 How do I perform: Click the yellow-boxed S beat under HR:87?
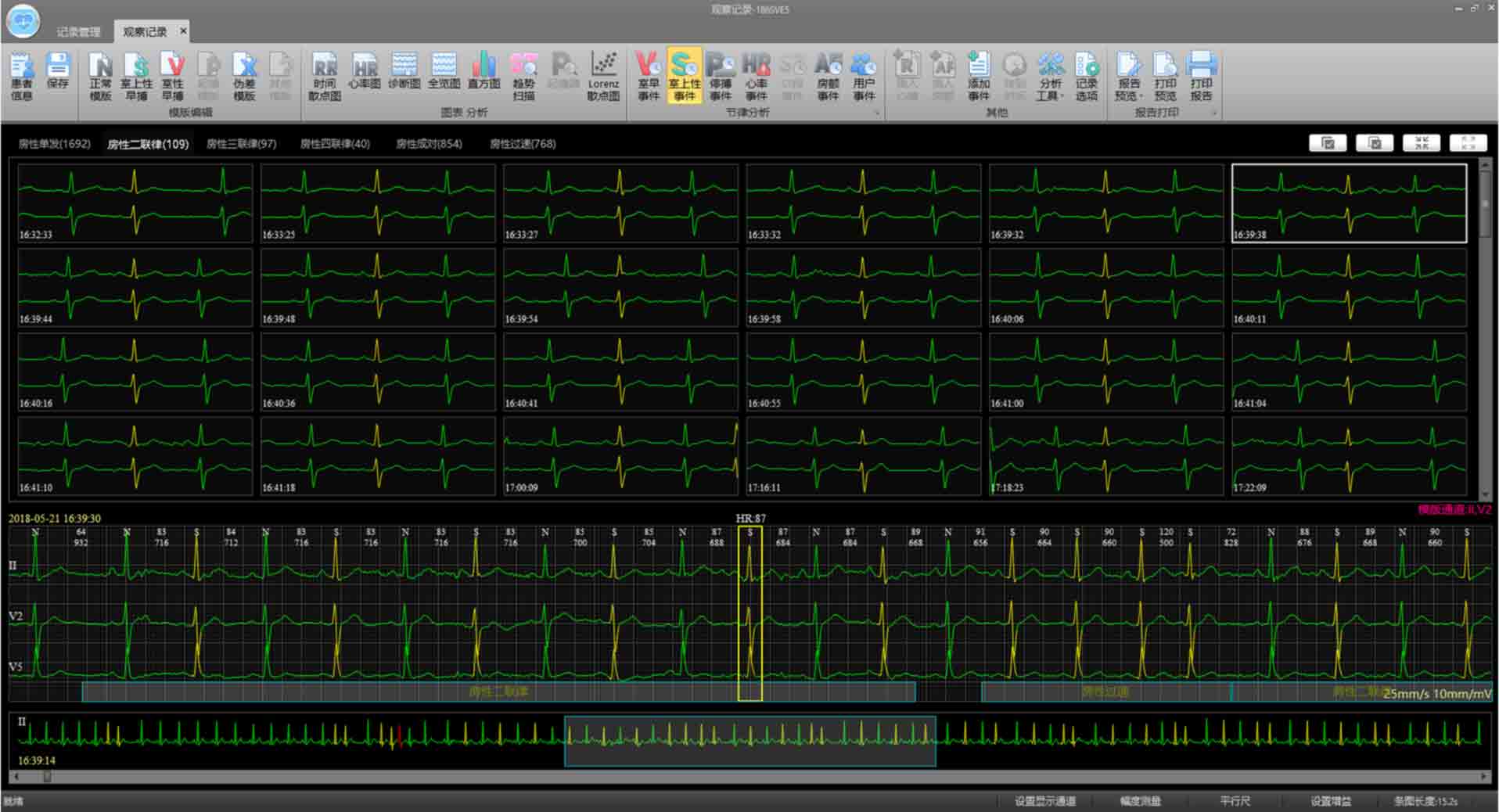point(749,613)
